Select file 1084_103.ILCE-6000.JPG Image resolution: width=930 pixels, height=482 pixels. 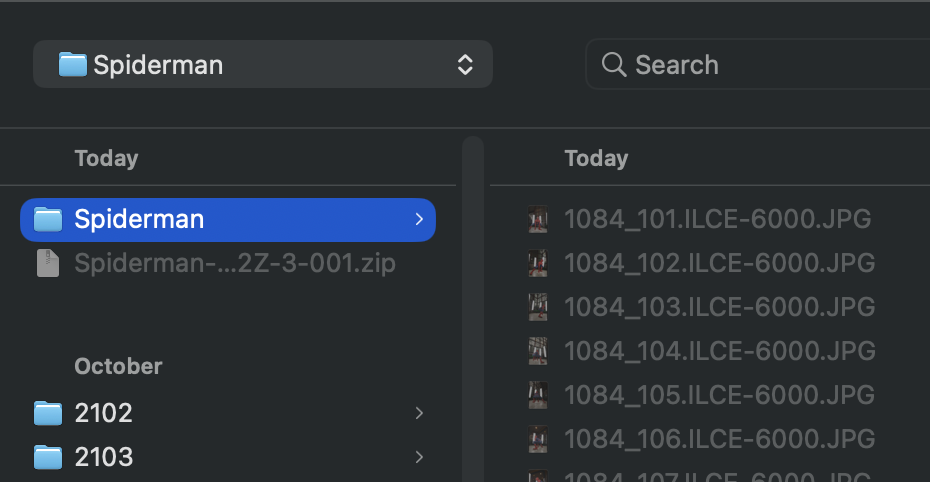(x=719, y=307)
